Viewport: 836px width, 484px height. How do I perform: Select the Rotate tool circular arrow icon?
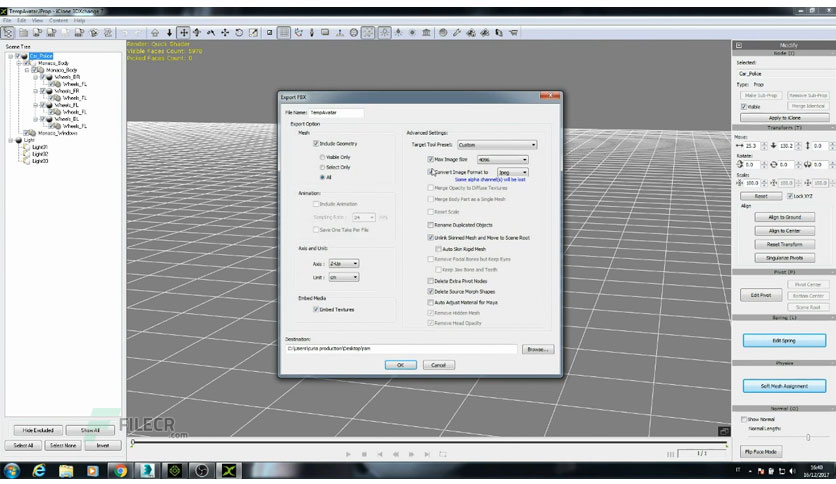239,33
